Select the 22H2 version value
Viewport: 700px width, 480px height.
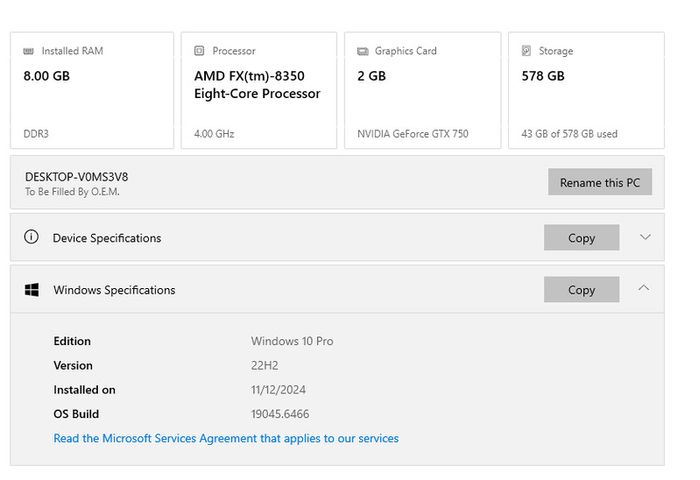[x=264, y=366]
